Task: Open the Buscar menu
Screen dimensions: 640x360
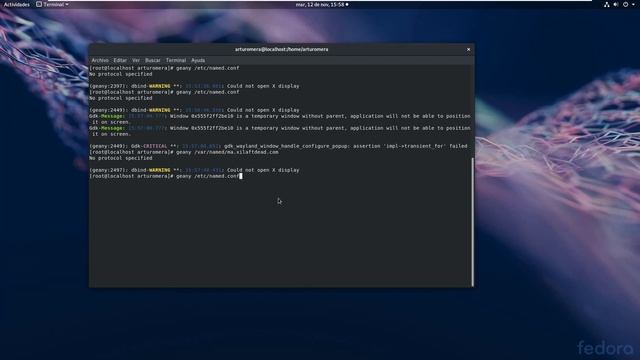Action: point(153,60)
